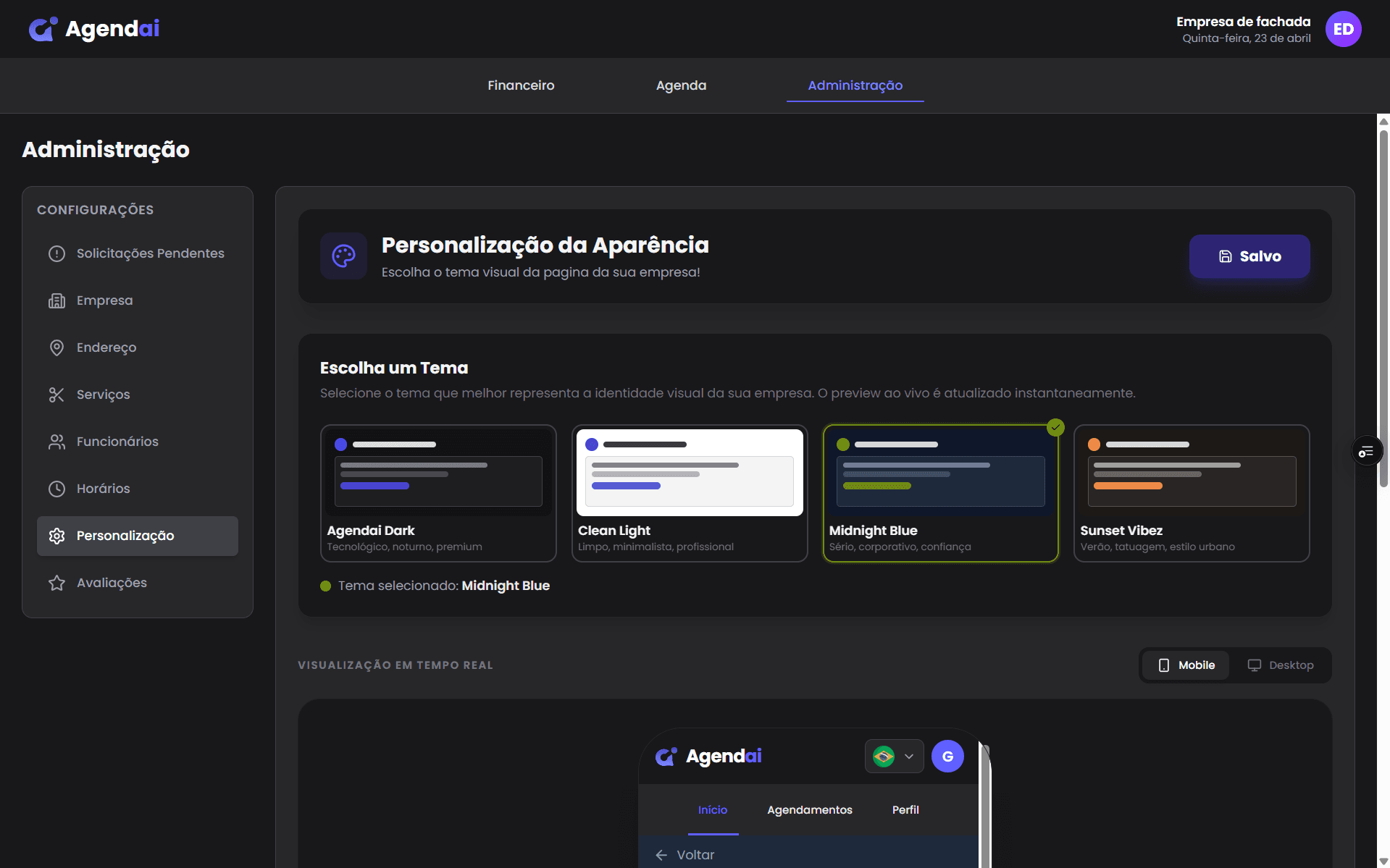Image resolution: width=1390 pixels, height=868 pixels.
Task: Open the ED user avatar menu
Action: coord(1343,29)
